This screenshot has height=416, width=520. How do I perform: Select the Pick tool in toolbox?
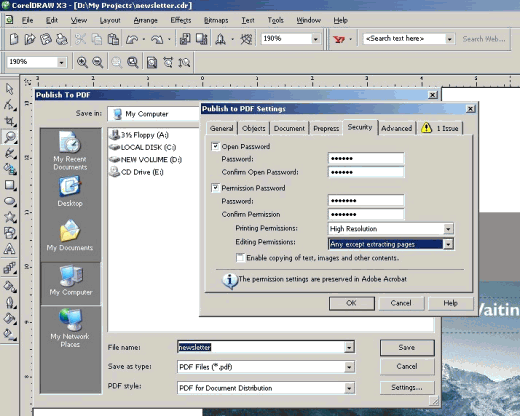tap(10, 89)
